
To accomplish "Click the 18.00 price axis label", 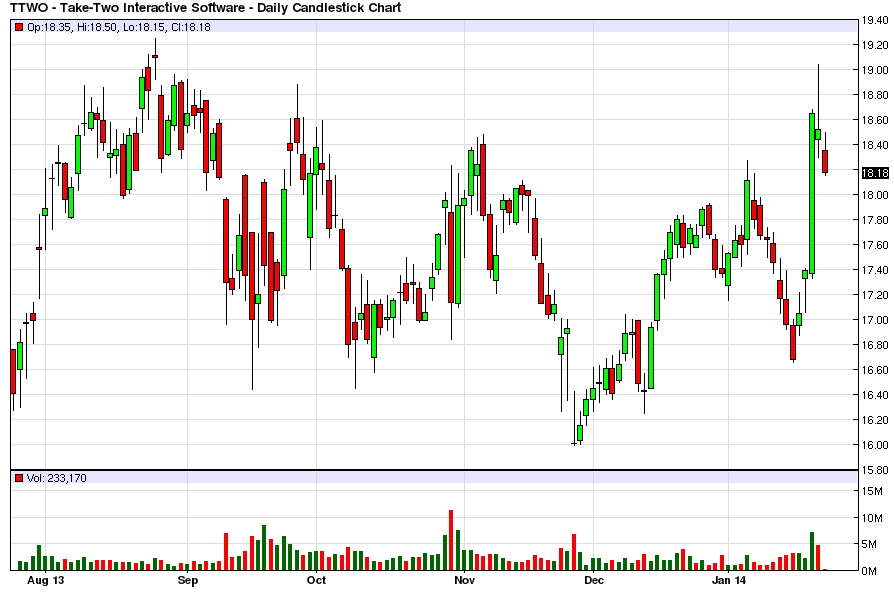I will [x=875, y=195].
